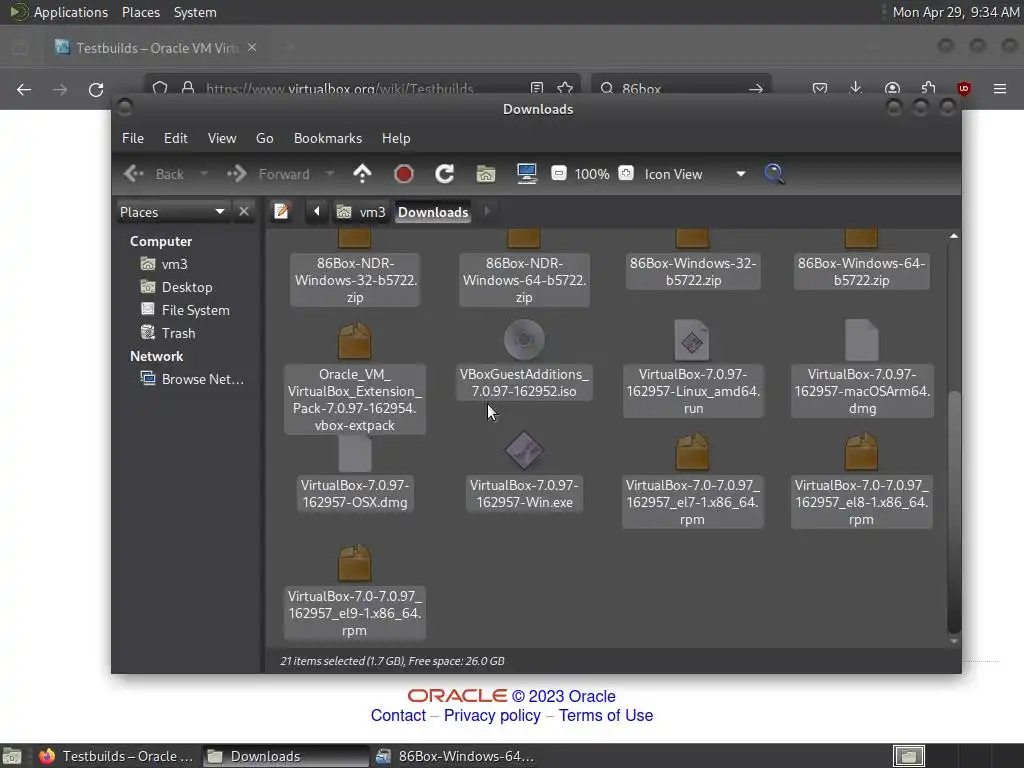Select the VirtualBox Linux_amd64.run file icon
The height and width of the screenshot is (768, 1024).
pyautogui.click(x=692, y=340)
